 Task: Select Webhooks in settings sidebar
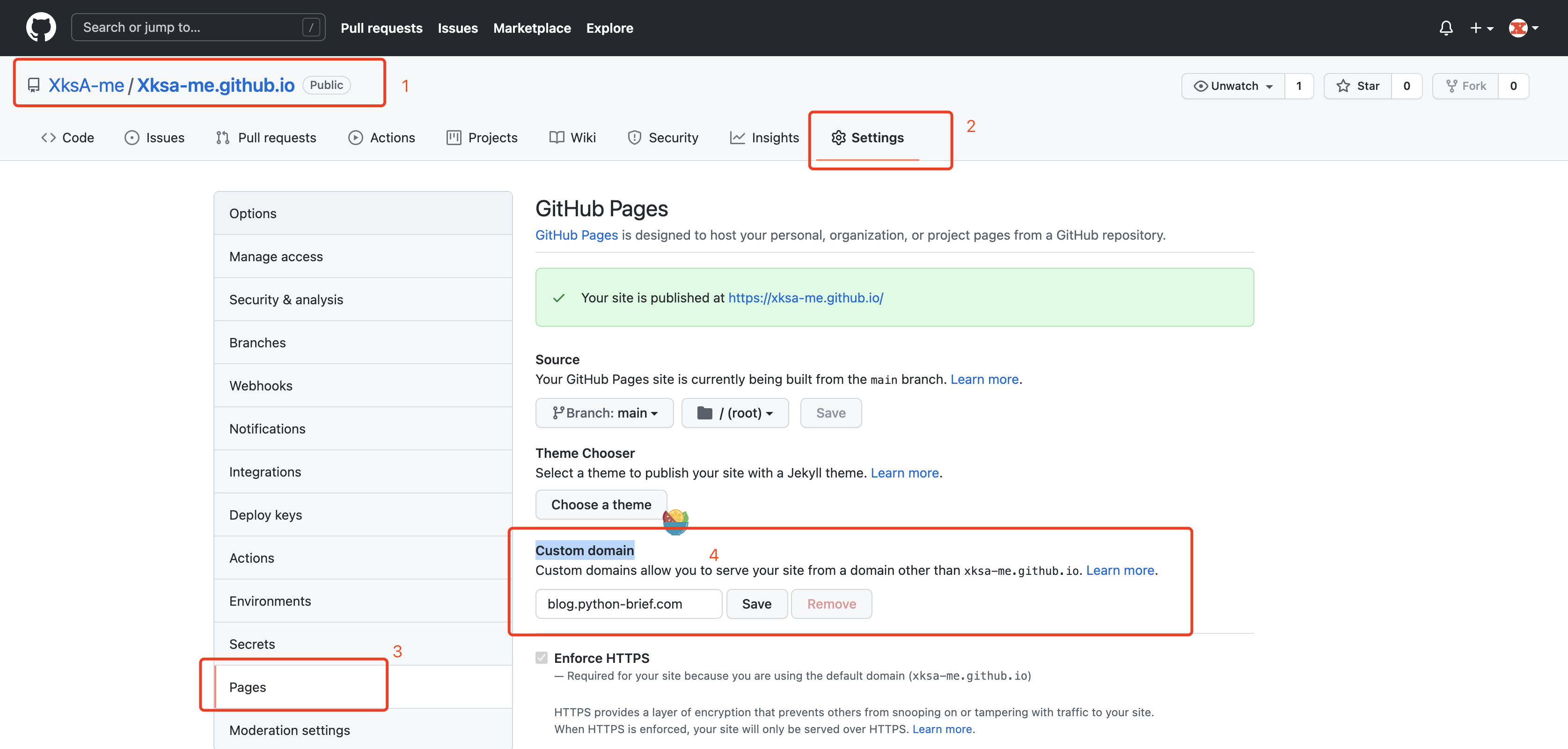click(x=261, y=385)
